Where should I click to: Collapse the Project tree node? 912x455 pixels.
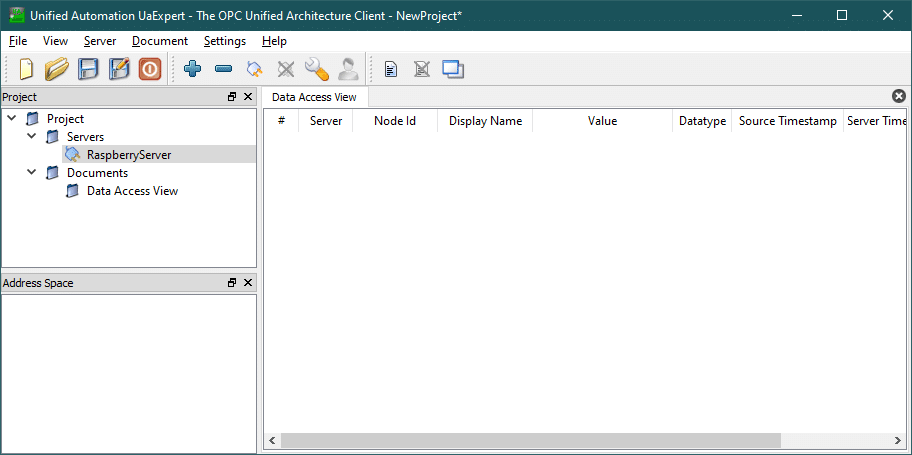point(12,119)
